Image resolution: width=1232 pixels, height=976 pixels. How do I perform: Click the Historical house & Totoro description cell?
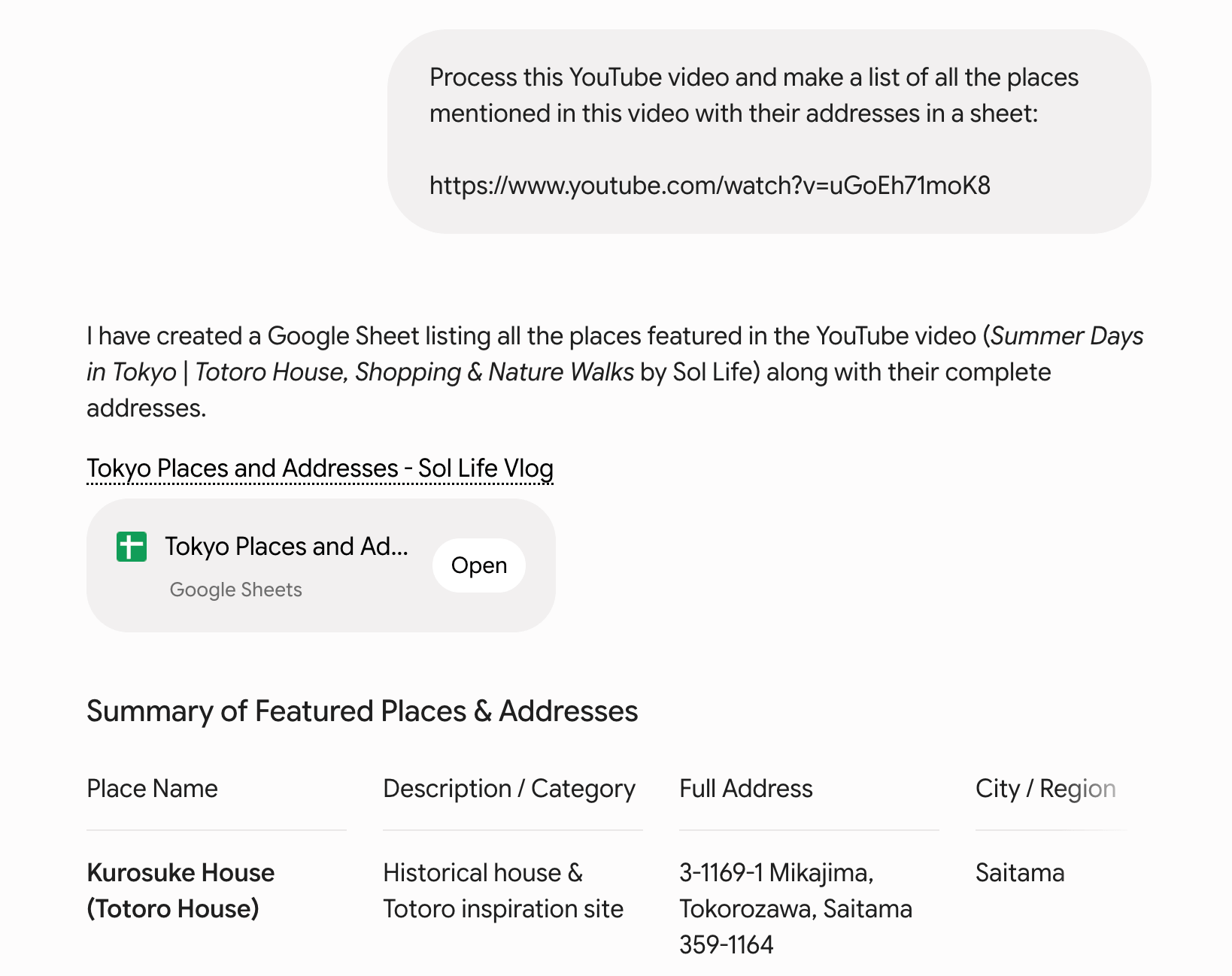click(503, 890)
